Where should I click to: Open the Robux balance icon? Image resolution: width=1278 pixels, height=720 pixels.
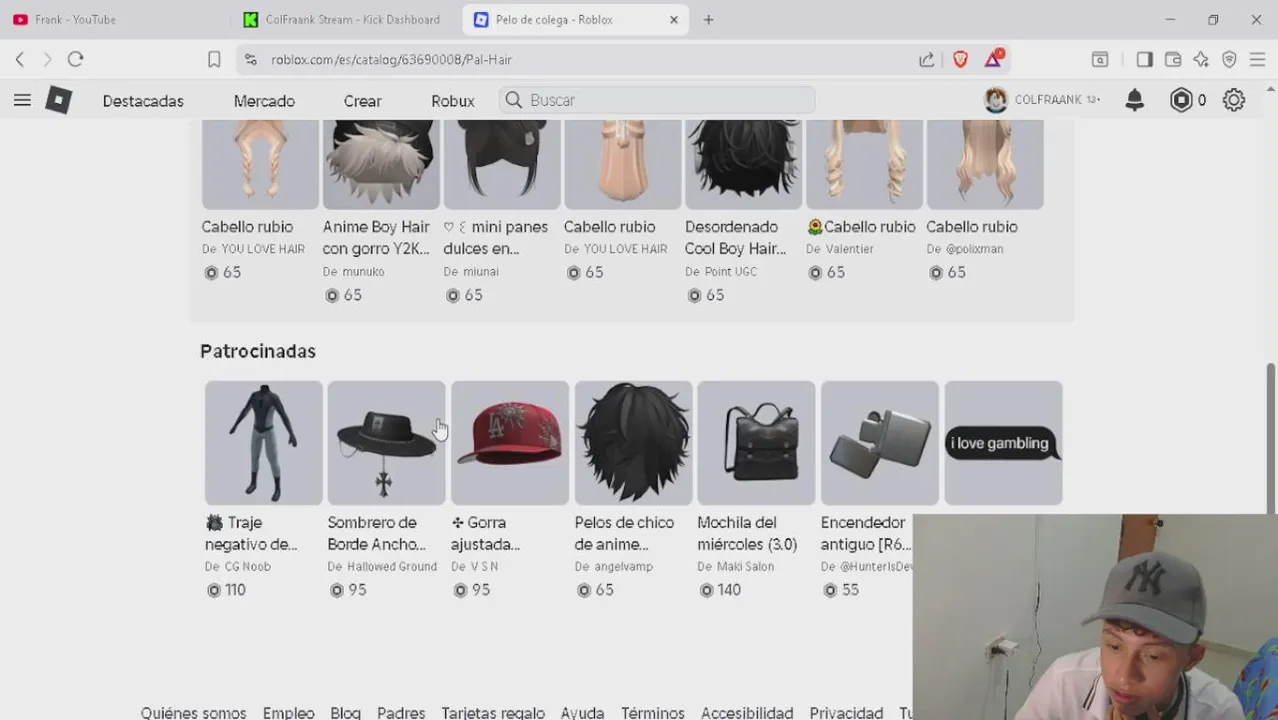(1181, 100)
